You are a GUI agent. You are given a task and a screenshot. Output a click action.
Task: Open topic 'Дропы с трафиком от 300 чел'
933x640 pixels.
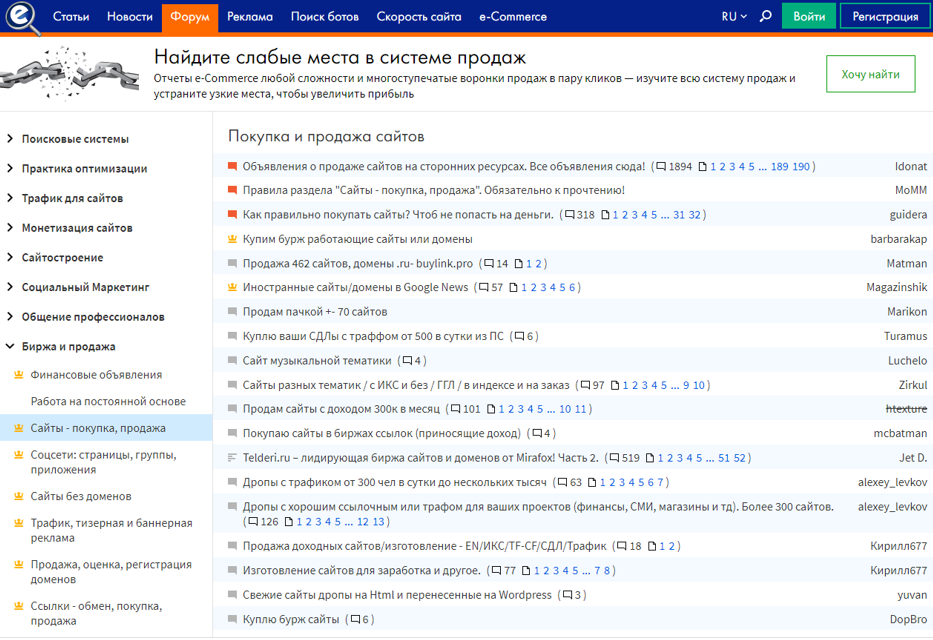point(395,482)
